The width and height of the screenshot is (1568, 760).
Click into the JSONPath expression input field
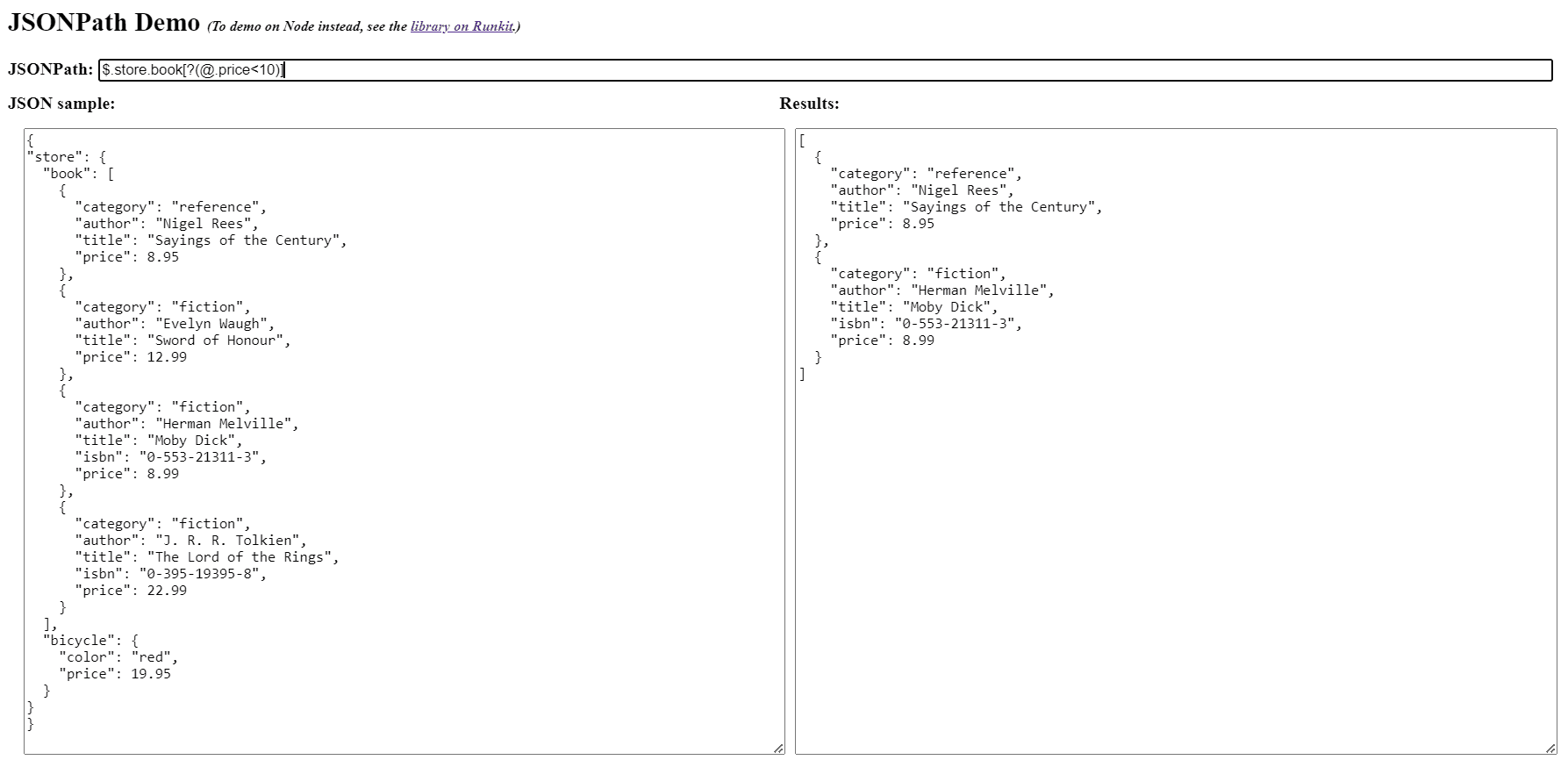(825, 70)
